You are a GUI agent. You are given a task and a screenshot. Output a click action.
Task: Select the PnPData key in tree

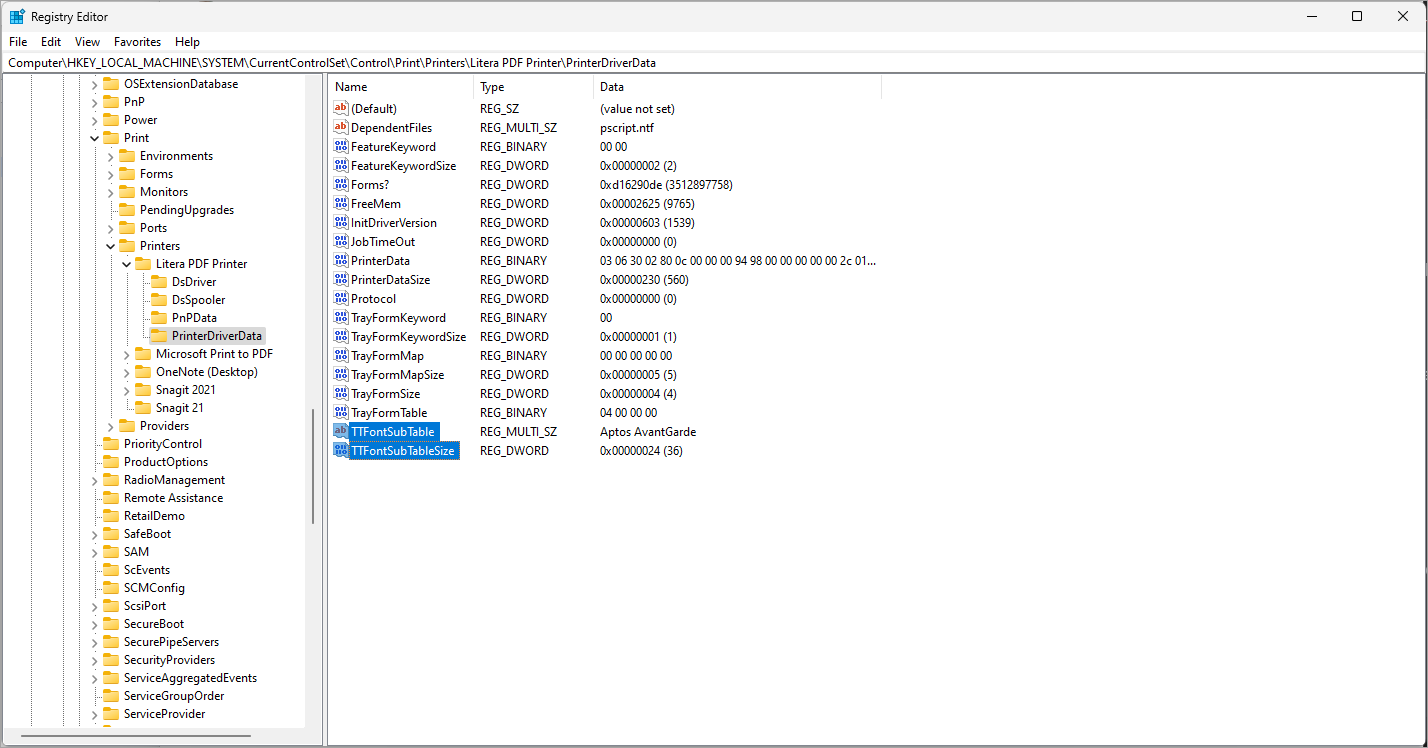[194, 318]
